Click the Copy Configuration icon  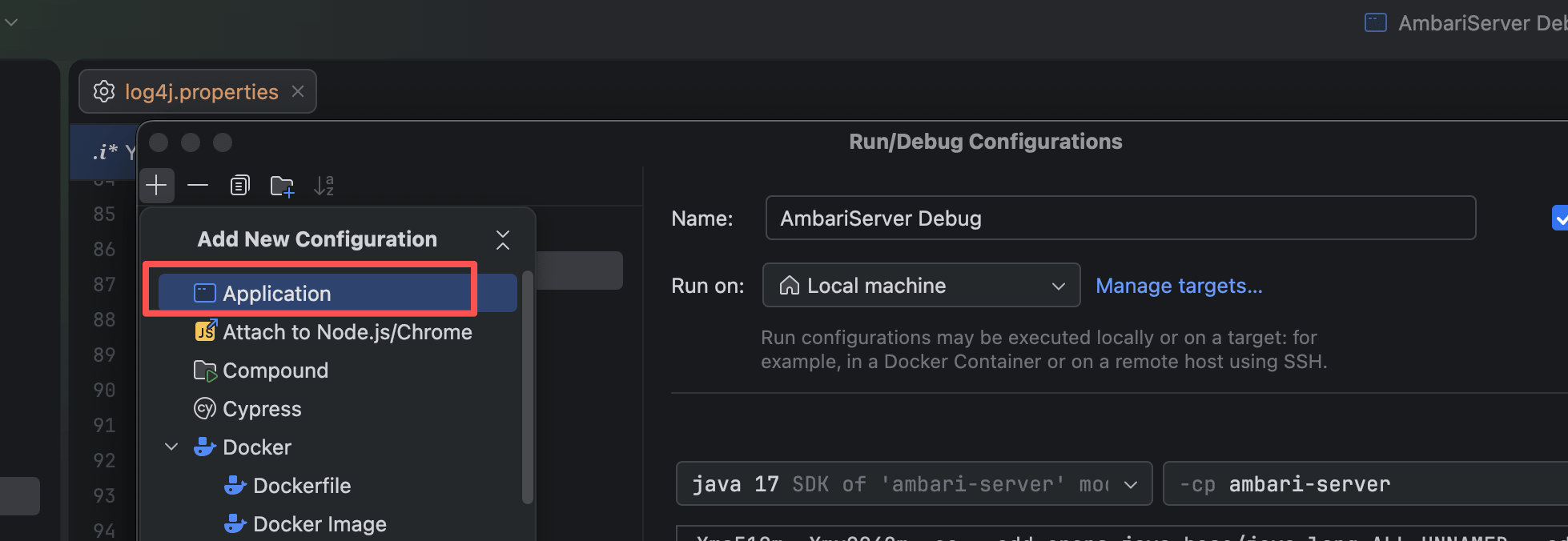(239, 186)
